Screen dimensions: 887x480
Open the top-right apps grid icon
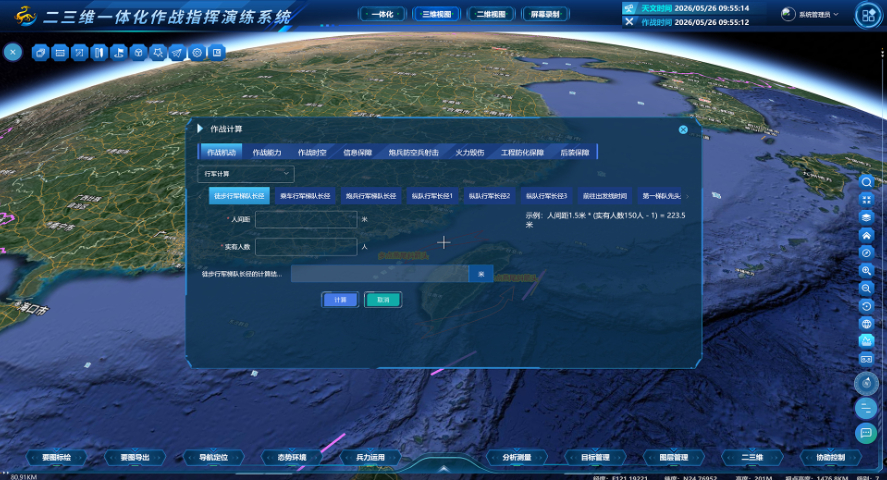(868, 15)
